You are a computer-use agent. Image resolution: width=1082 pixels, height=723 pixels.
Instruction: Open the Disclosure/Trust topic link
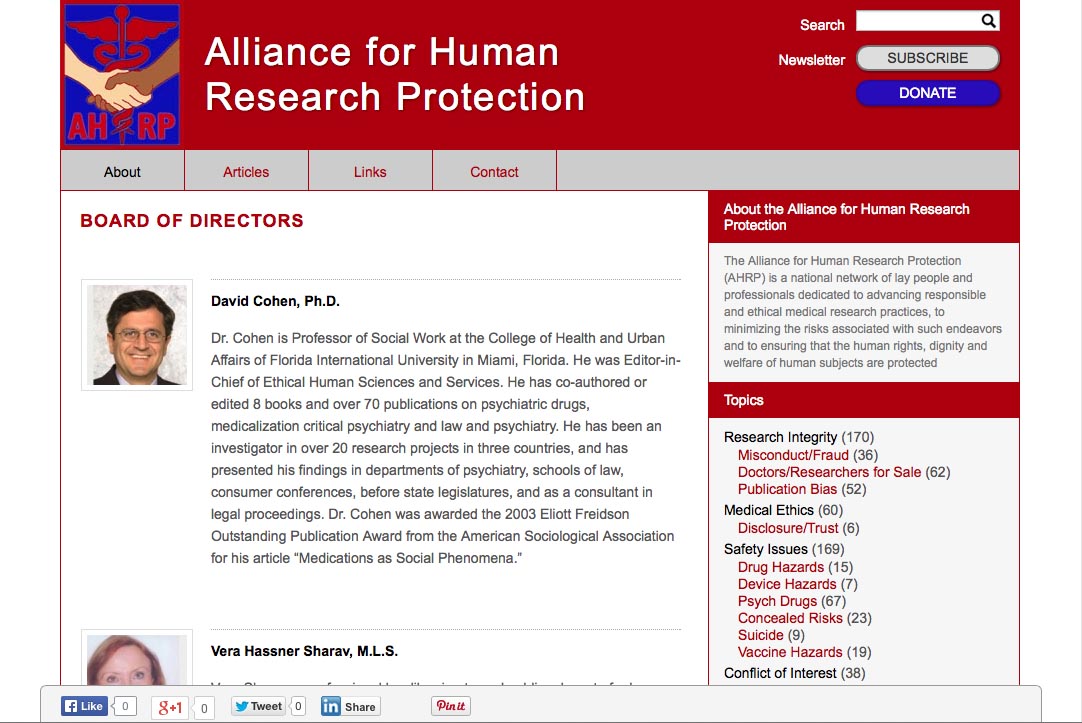tap(788, 528)
